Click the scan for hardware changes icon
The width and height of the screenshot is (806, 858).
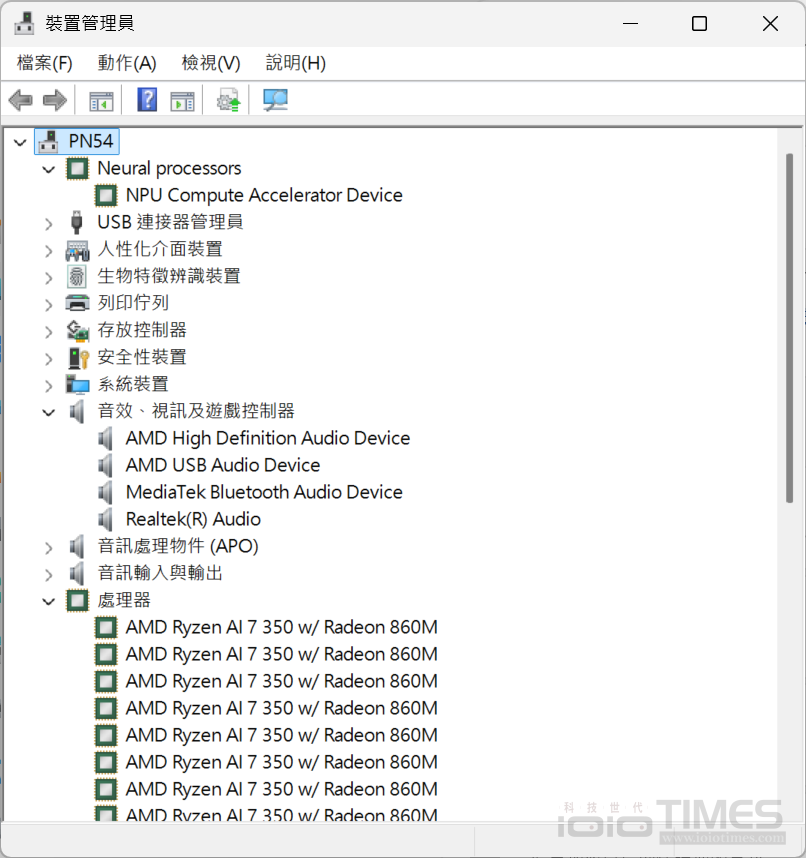pos(275,100)
